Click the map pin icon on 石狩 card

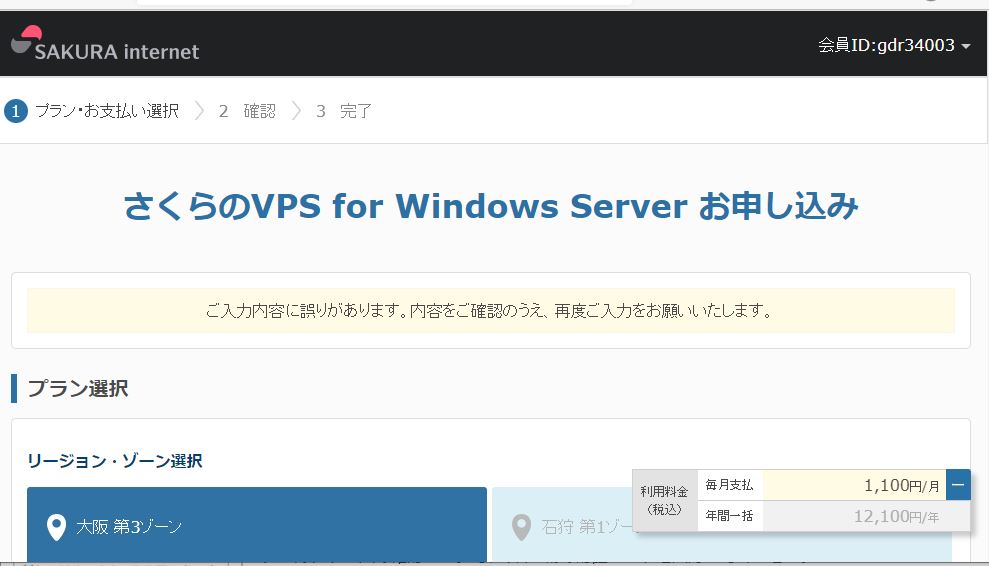click(521, 527)
